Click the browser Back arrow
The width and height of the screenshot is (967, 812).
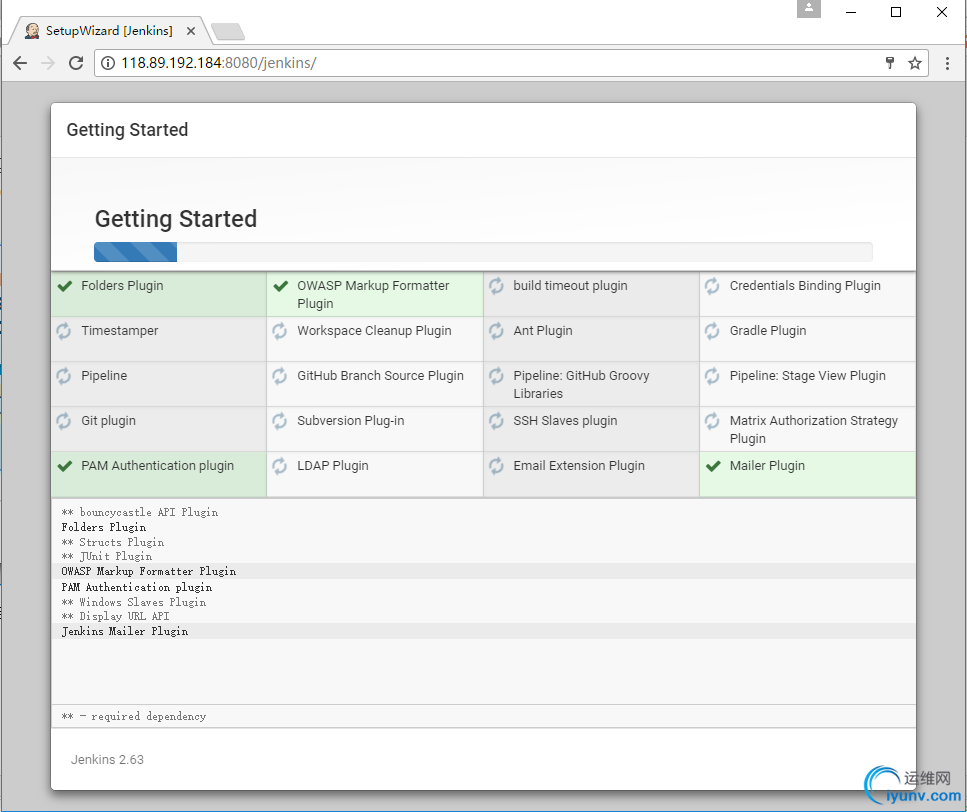(20, 63)
